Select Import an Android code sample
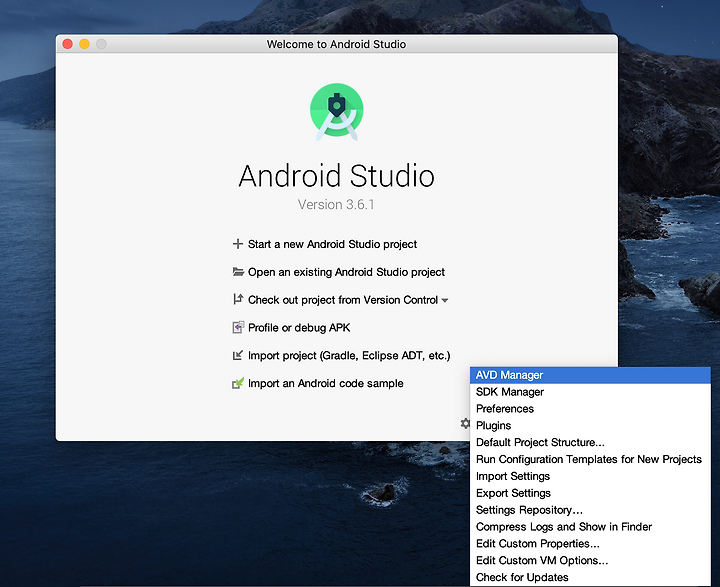720x587 pixels. [x=326, y=383]
